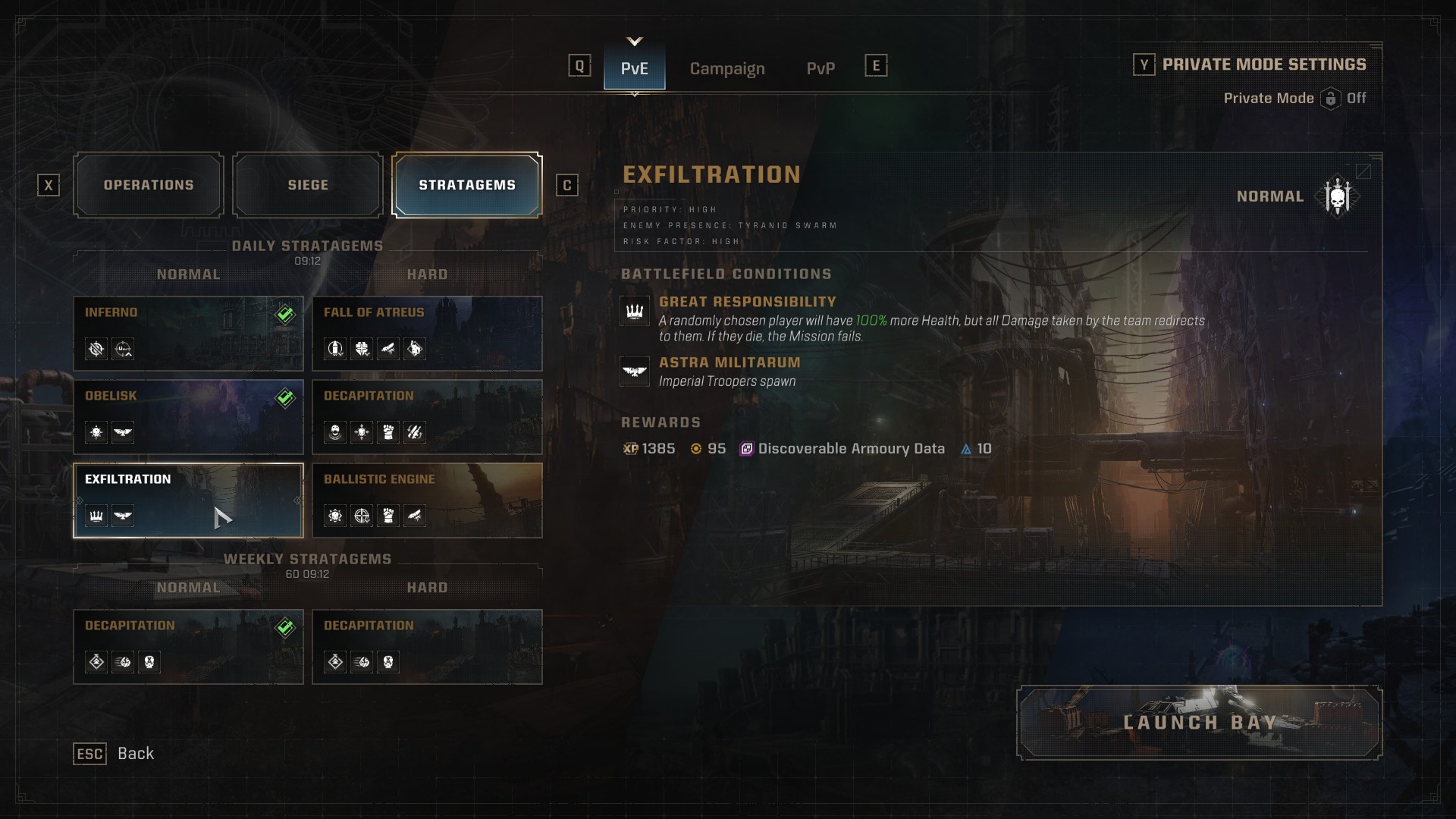Click the eagle icon on Obelisk card
Image resolution: width=1456 pixels, height=819 pixels.
[123, 432]
